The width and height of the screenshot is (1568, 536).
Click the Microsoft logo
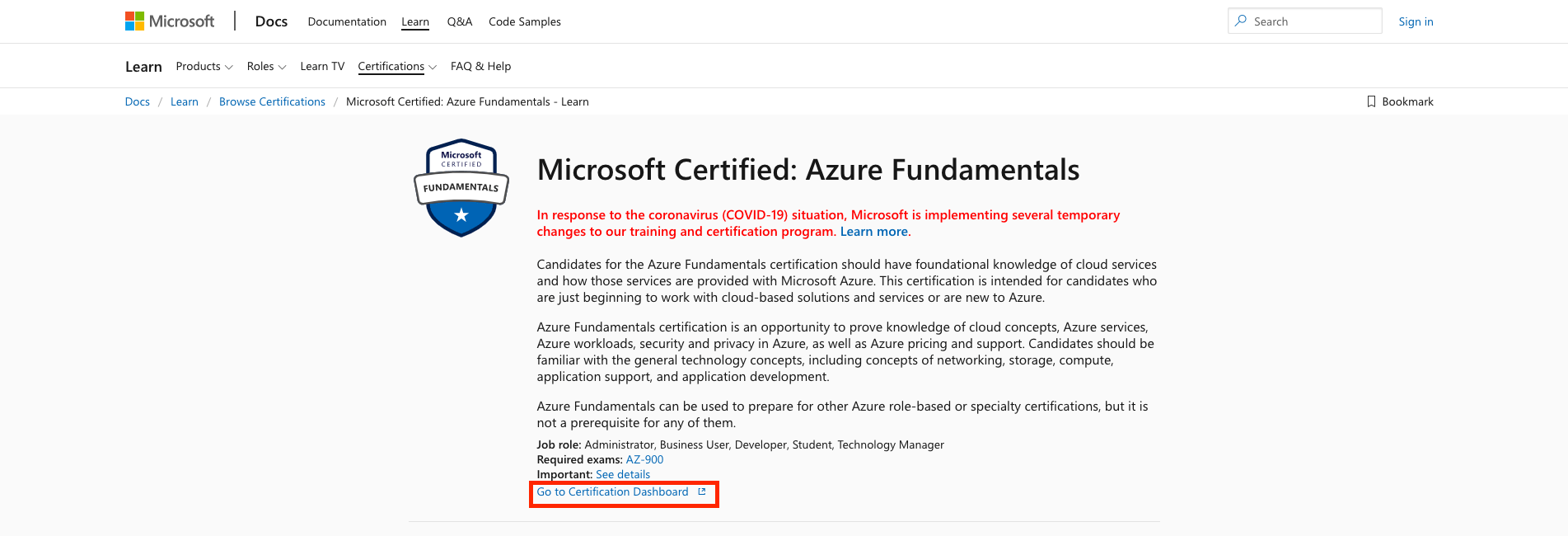click(x=169, y=21)
